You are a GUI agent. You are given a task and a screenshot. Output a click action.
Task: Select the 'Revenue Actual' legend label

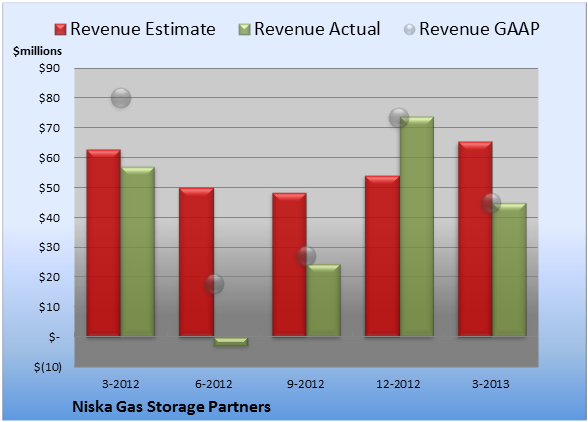point(317,29)
